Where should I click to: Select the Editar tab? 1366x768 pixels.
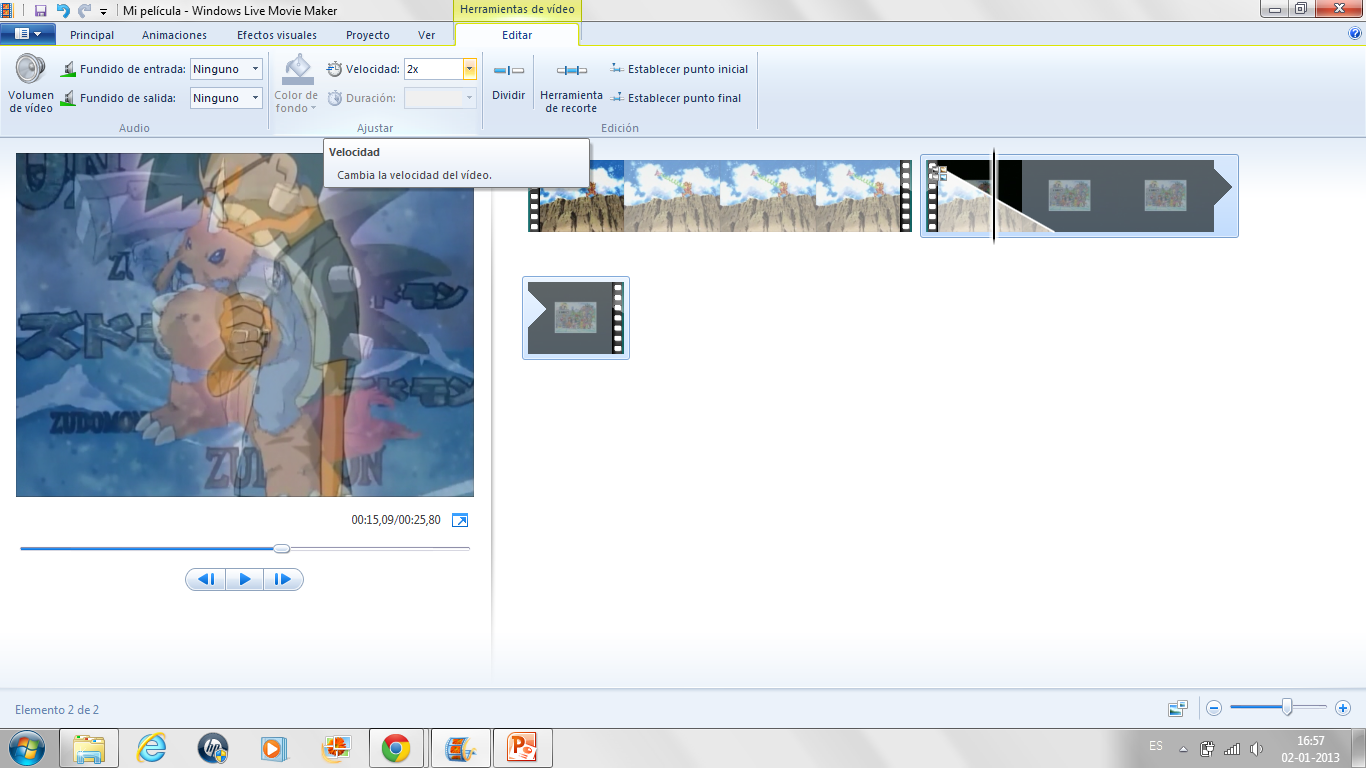click(x=517, y=35)
